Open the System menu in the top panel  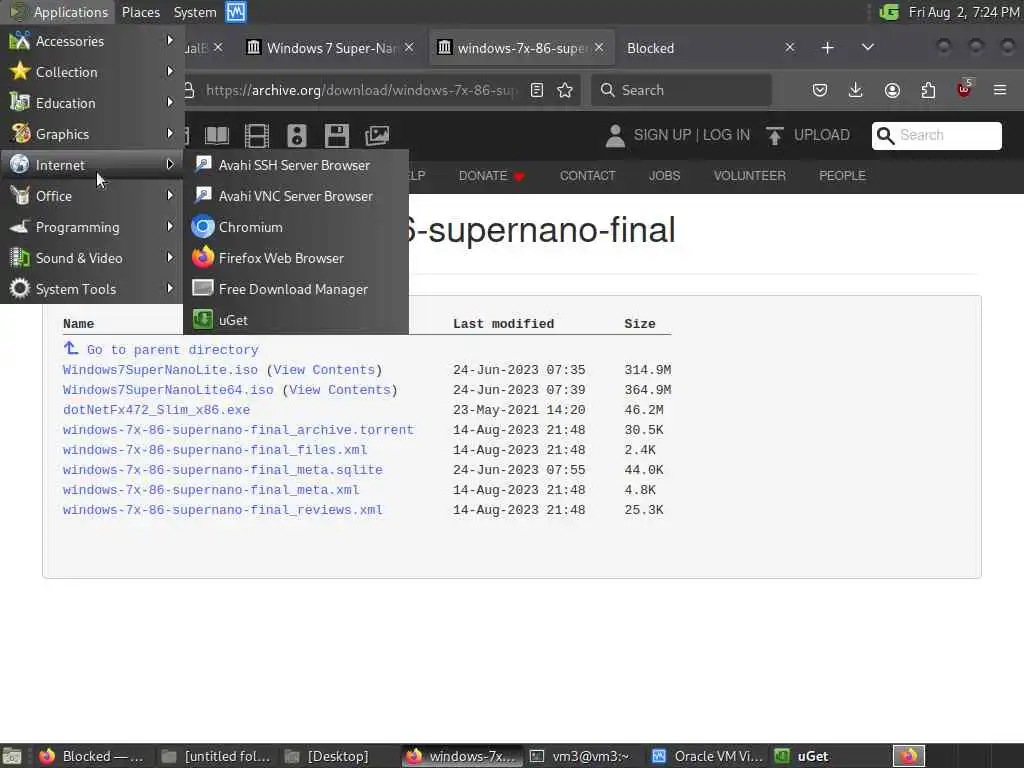(195, 12)
